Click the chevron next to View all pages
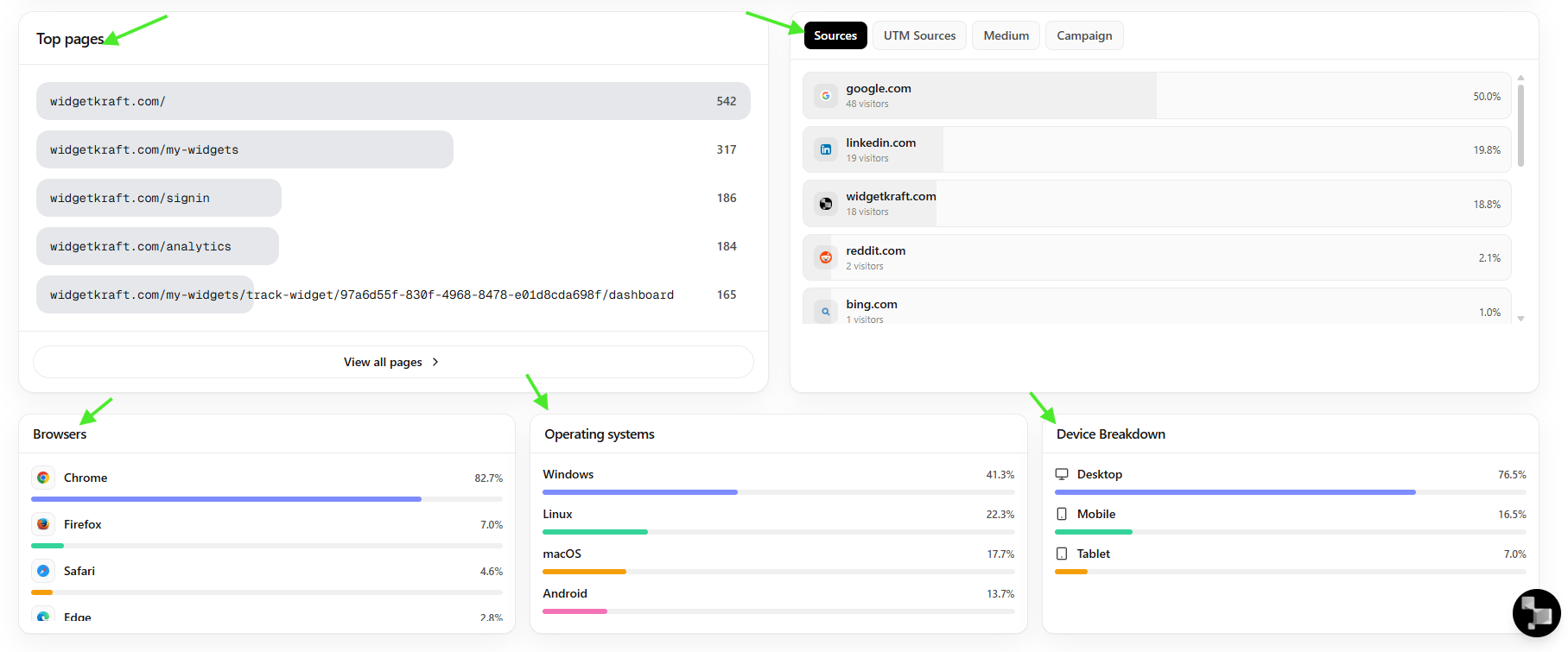This screenshot has width=1568, height=652. pyautogui.click(x=435, y=362)
